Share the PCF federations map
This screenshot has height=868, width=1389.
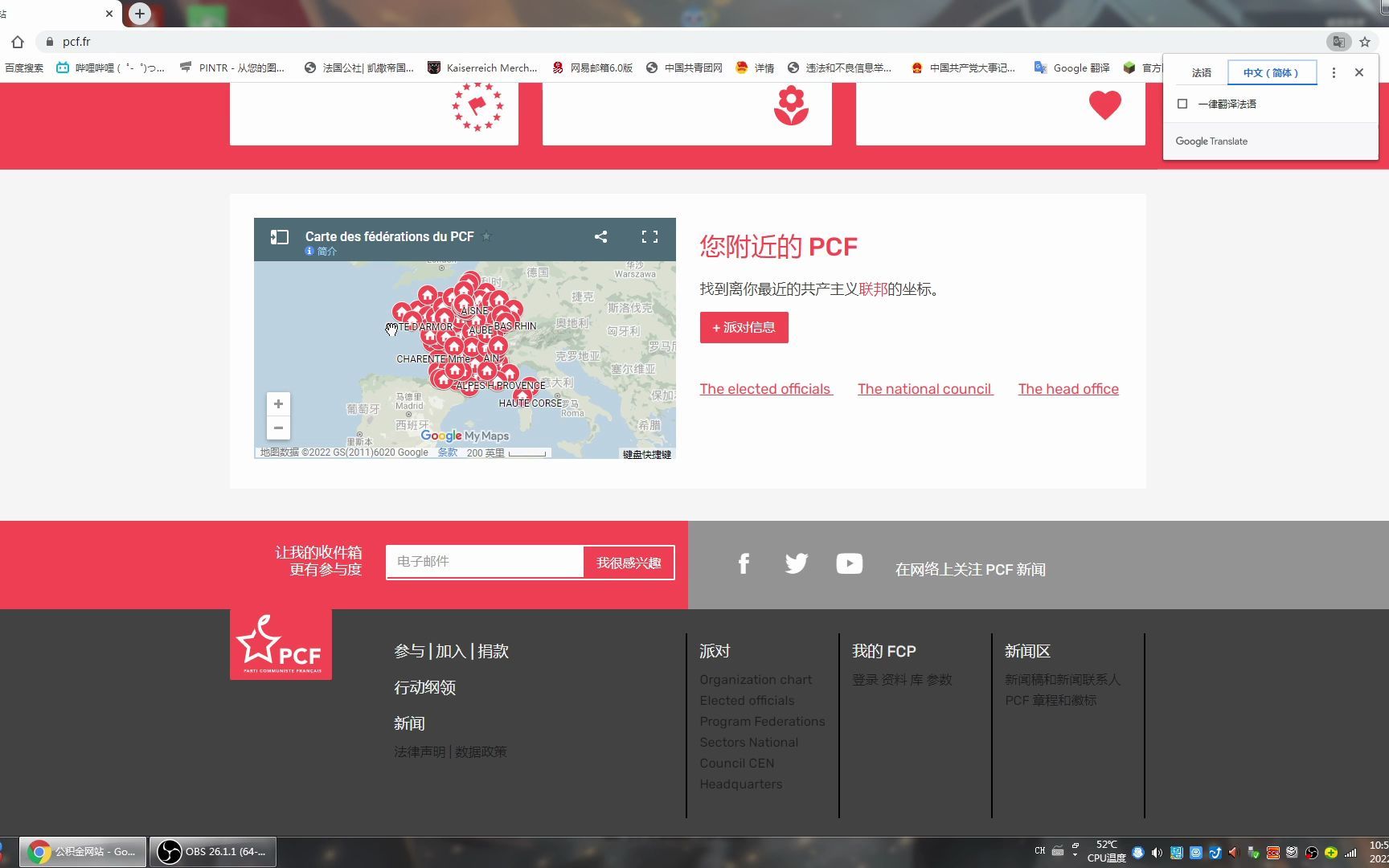600,236
